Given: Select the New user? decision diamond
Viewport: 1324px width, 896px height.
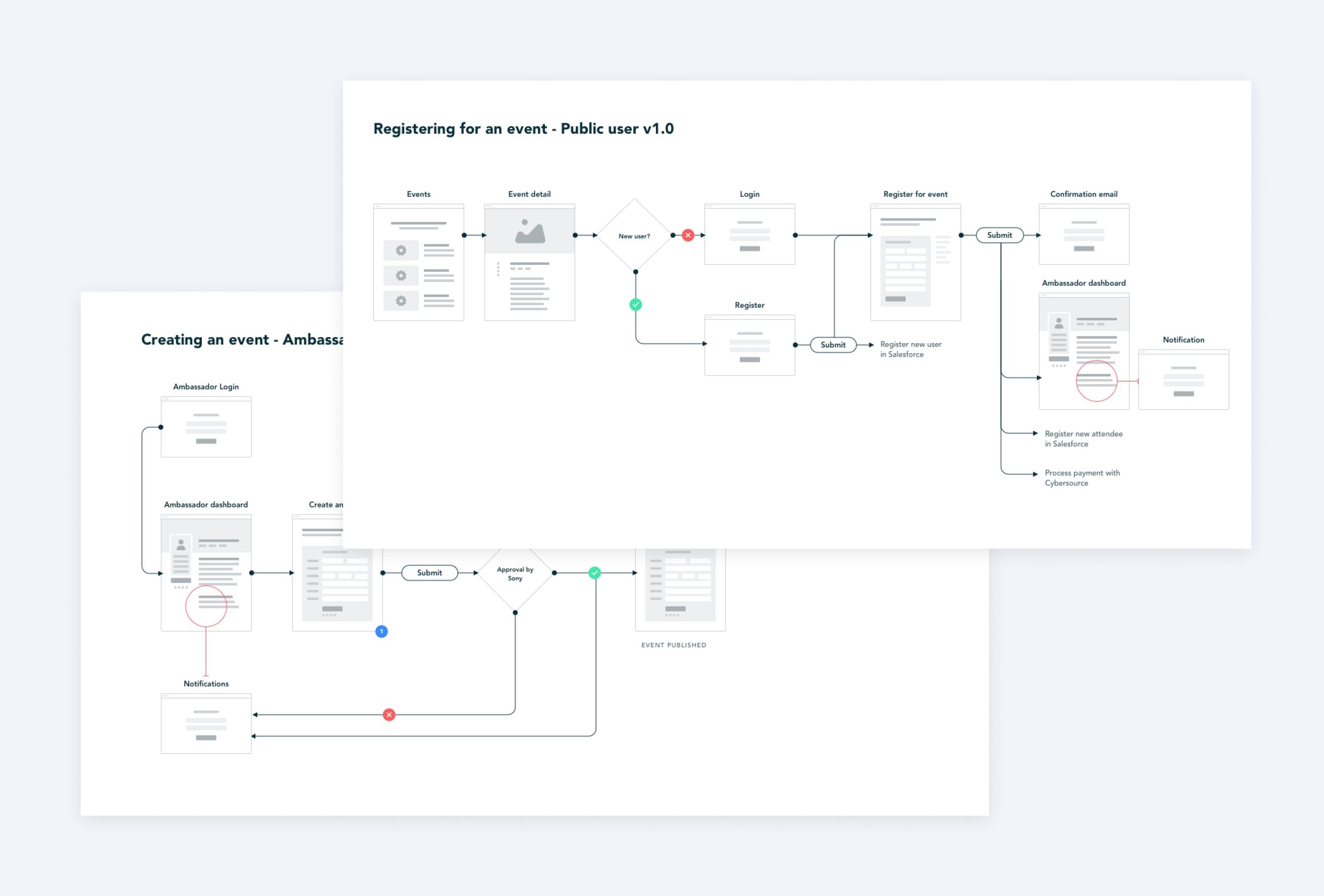Looking at the screenshot, I should (634, 236).
